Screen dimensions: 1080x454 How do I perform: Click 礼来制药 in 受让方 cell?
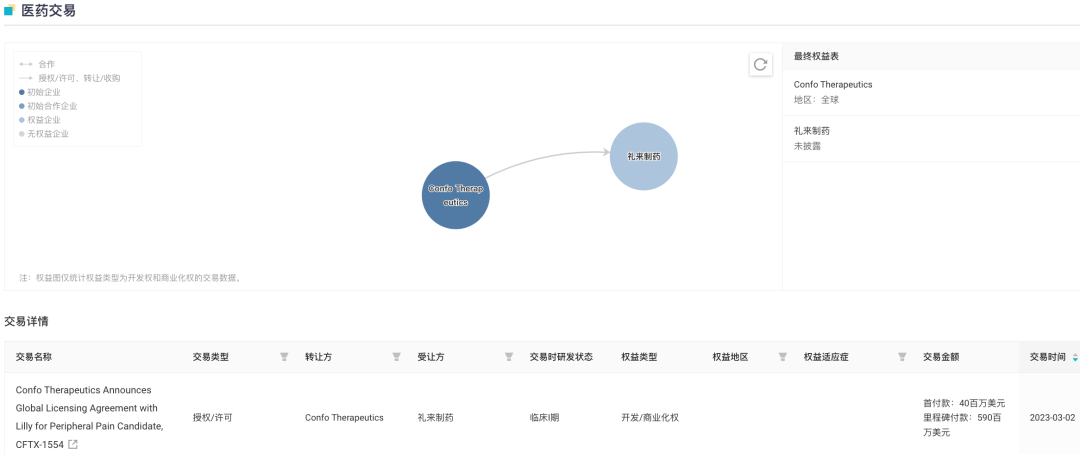coord(435,417)
